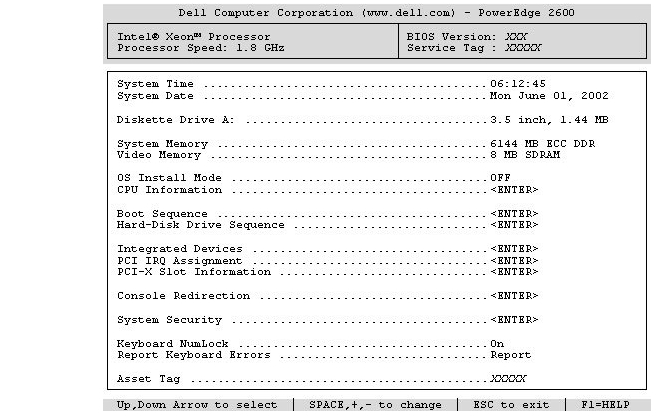
Task: Click the Video Memory label
Action: [x=159, y=155]
